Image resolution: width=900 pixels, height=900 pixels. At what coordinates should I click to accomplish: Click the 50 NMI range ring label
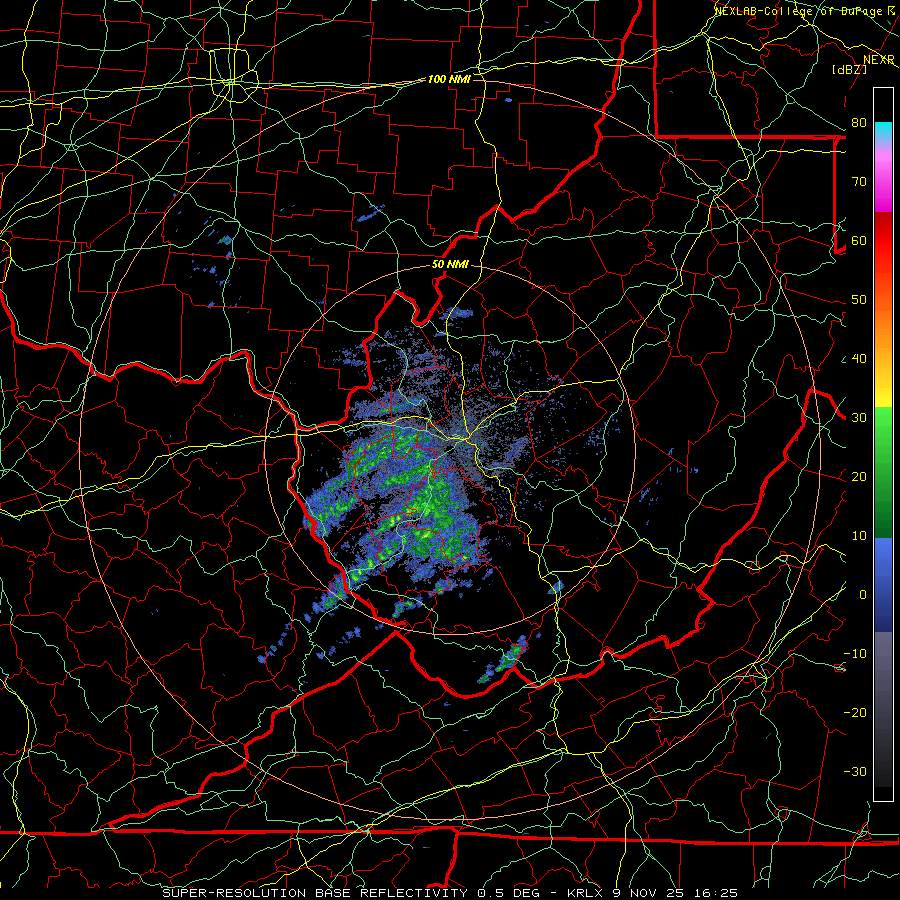pyautogui.click(x=450, y=265)
